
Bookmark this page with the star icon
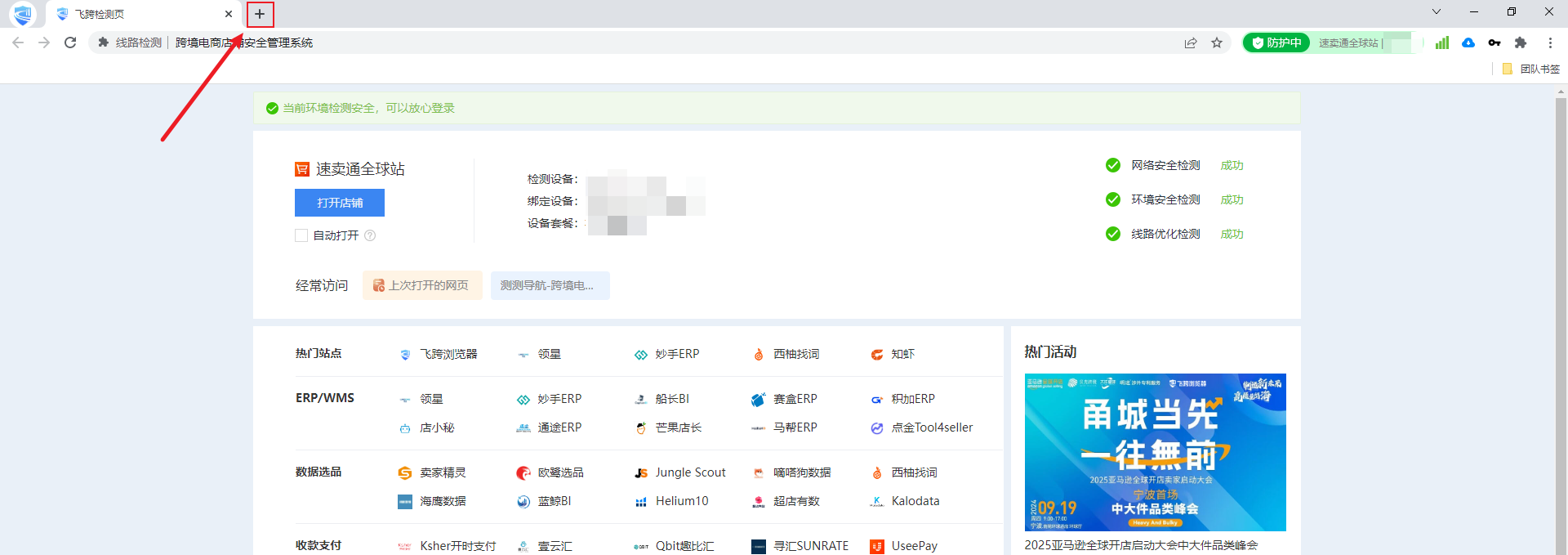click(x=1217, y=43)
